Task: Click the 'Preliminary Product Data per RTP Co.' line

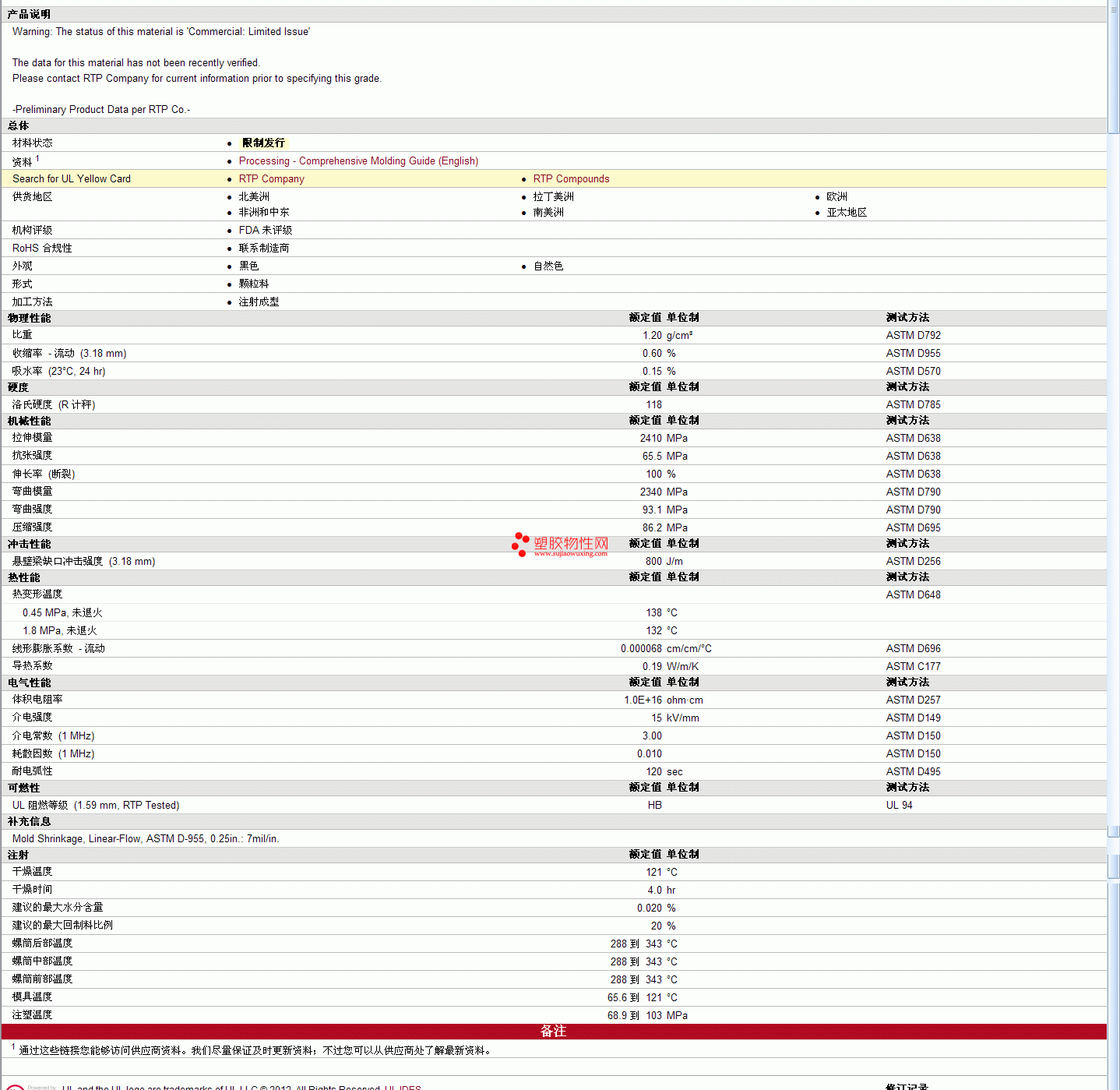Action: click(101, 110)
